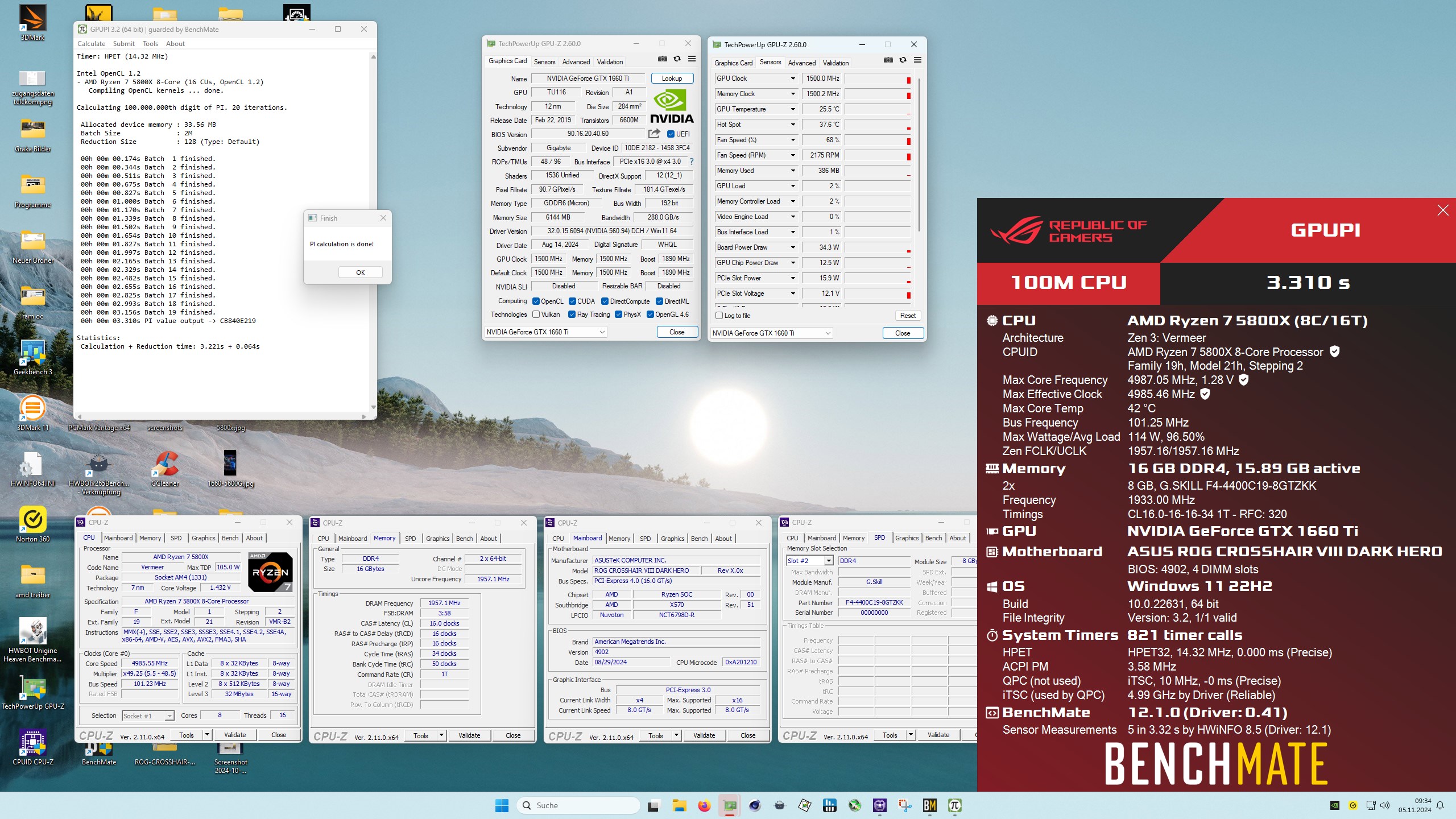Toggle the Vulkan checkbox in GPU-Z

click(x=536, y=315)
